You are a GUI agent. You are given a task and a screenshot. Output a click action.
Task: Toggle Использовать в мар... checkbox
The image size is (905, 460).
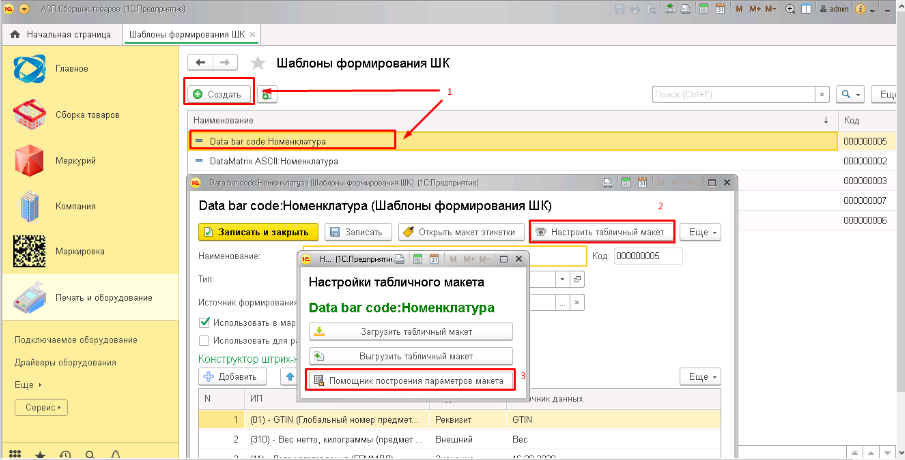coord(204,322)
